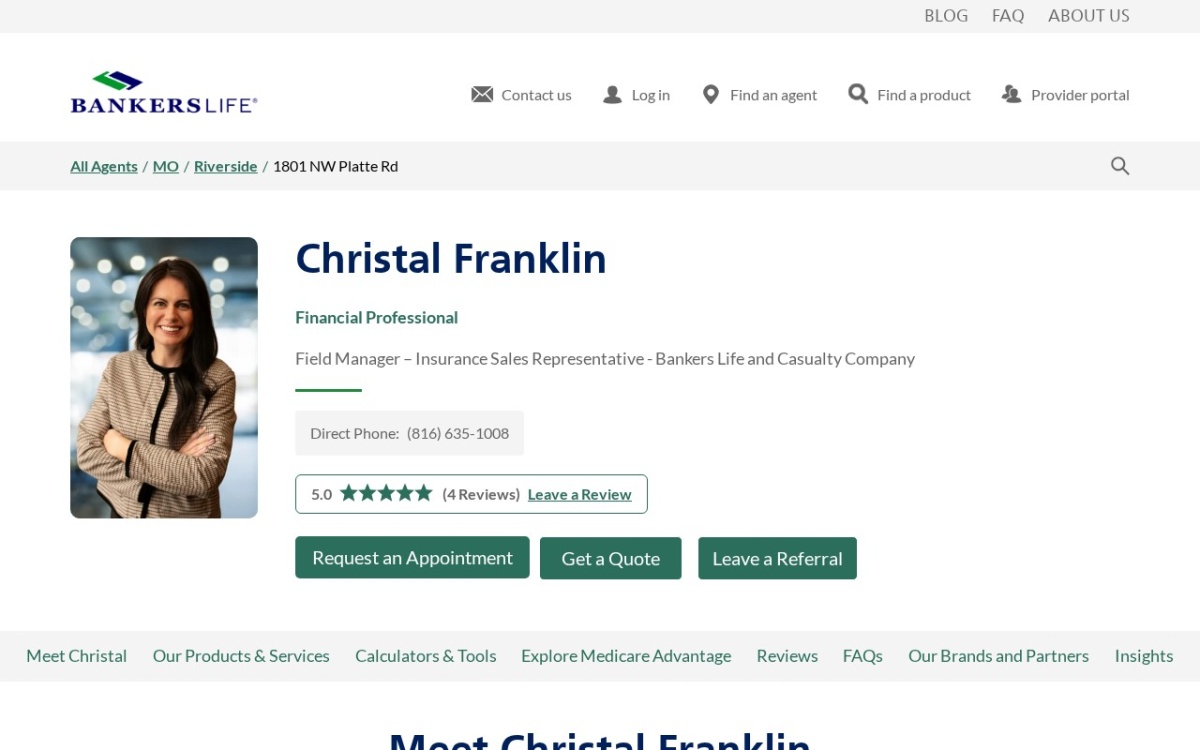Click the 1801 NW Platte Rd breadcrumb text
The height and width of the screenshot is (750, 1200).
pyautogui.click(x=336, y=166)
